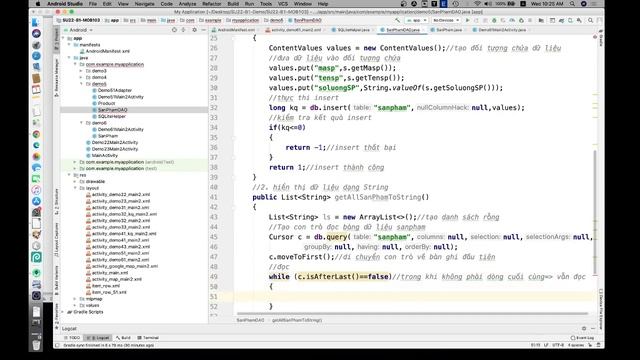Image resolution: width=640 pixels, height=360 pixels.
Task: Collapse the layout folder
Action: [75, 188]
